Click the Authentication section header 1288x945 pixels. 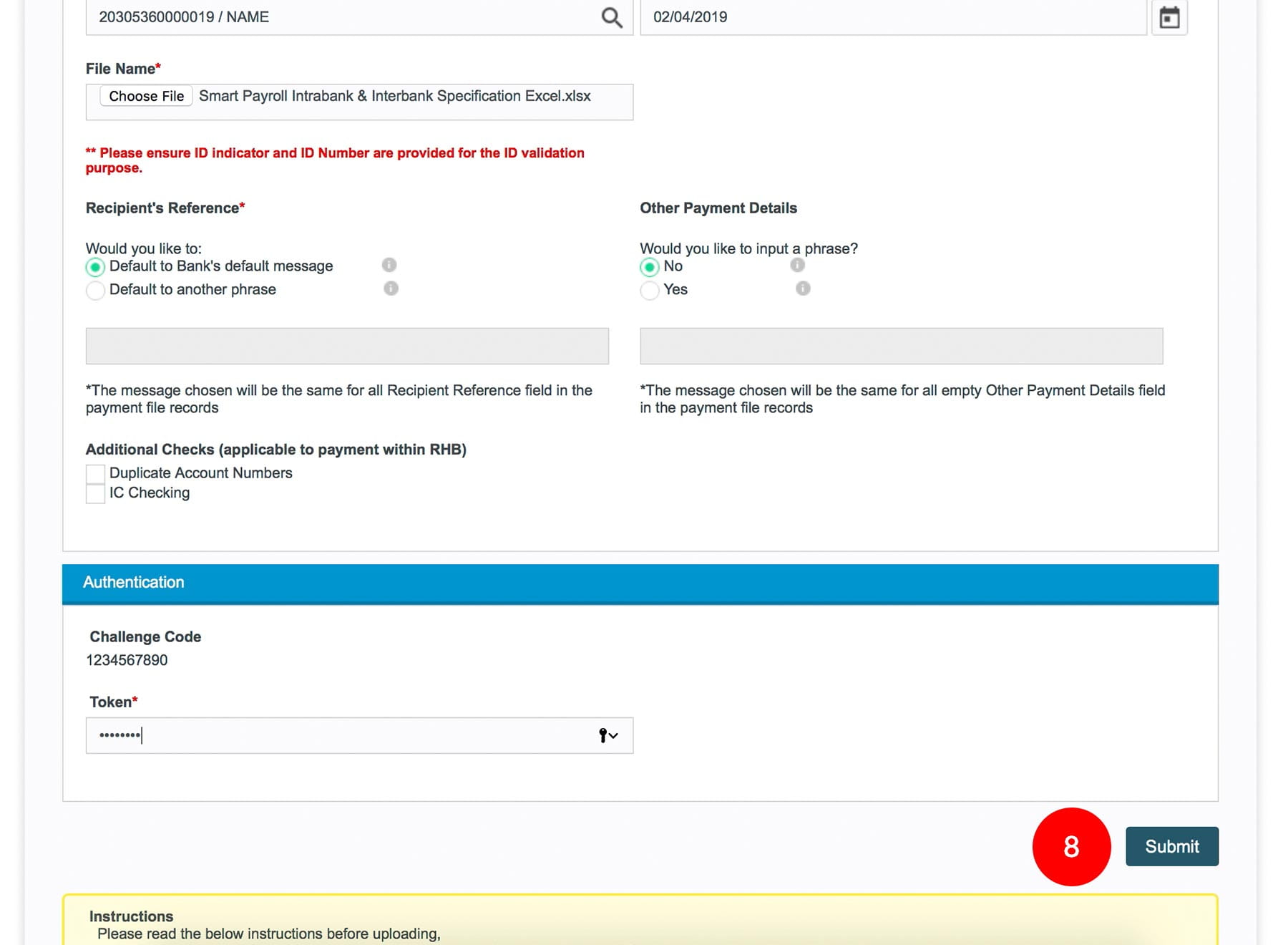(640, 583)
